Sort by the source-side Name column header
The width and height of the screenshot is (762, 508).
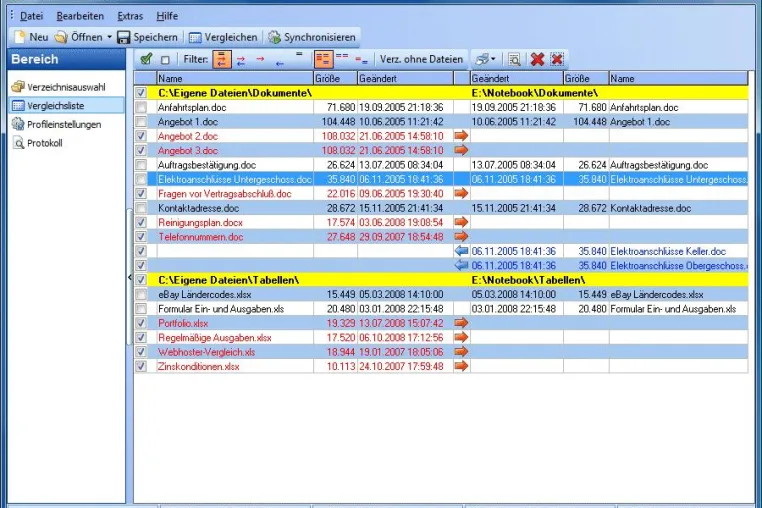click(x=235, y=78)
